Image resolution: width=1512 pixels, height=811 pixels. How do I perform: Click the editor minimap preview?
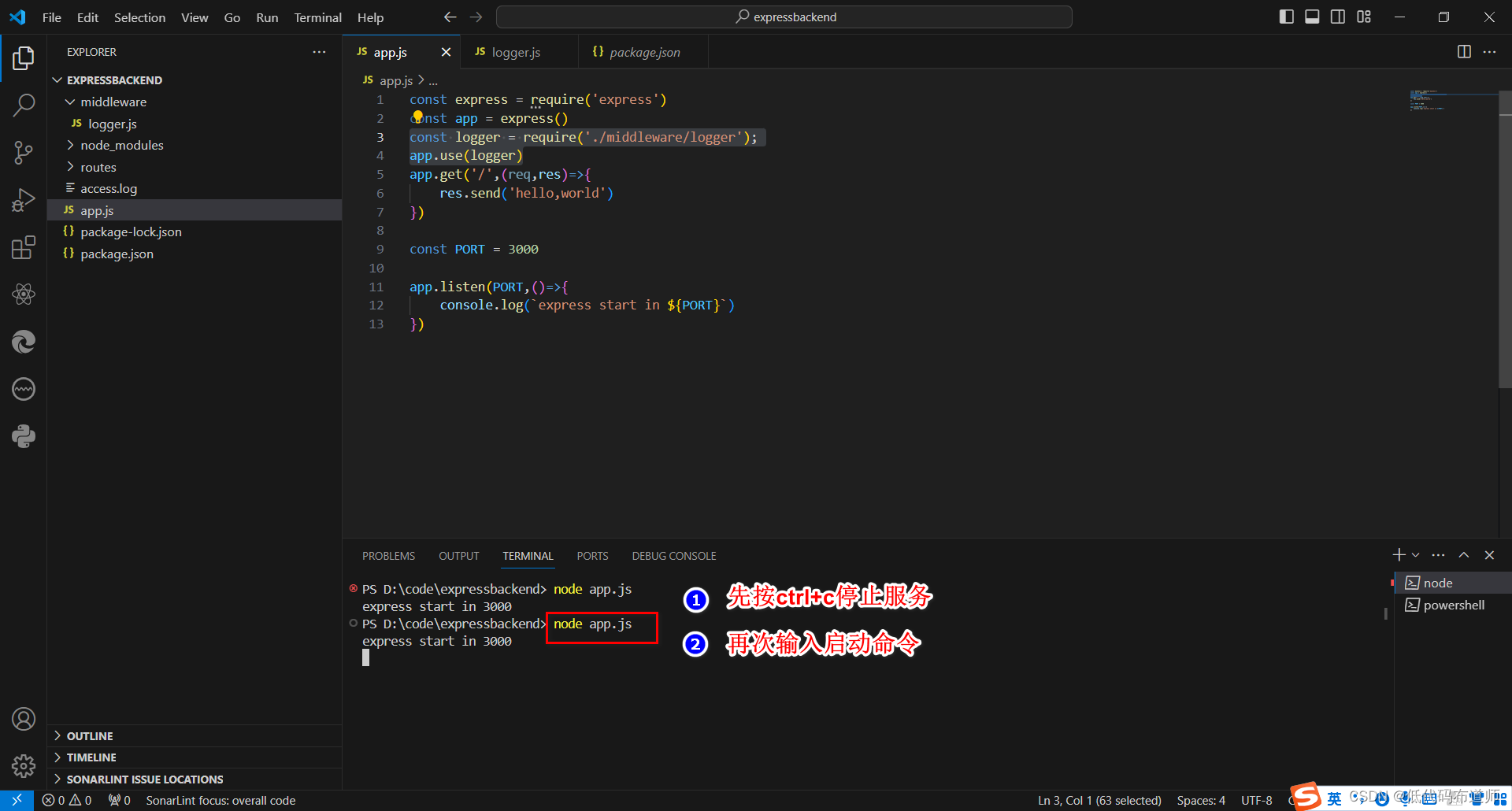tap(1453, 101)
